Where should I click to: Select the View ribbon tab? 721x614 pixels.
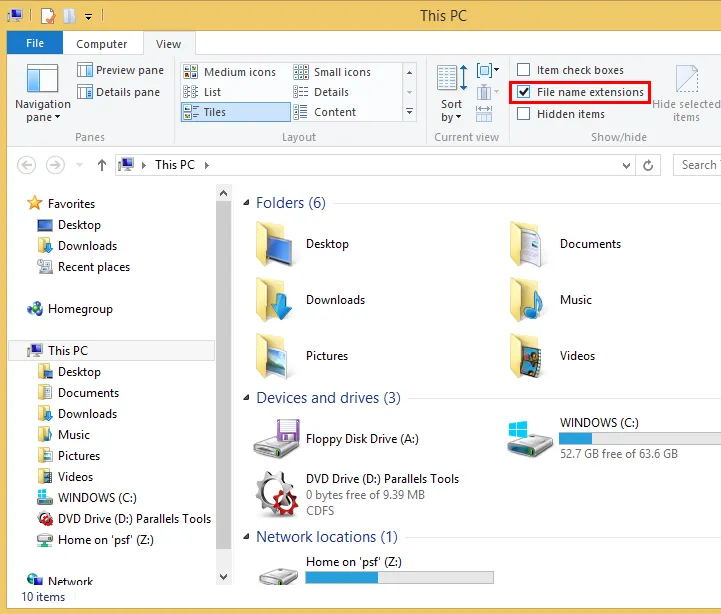(168, 44)
